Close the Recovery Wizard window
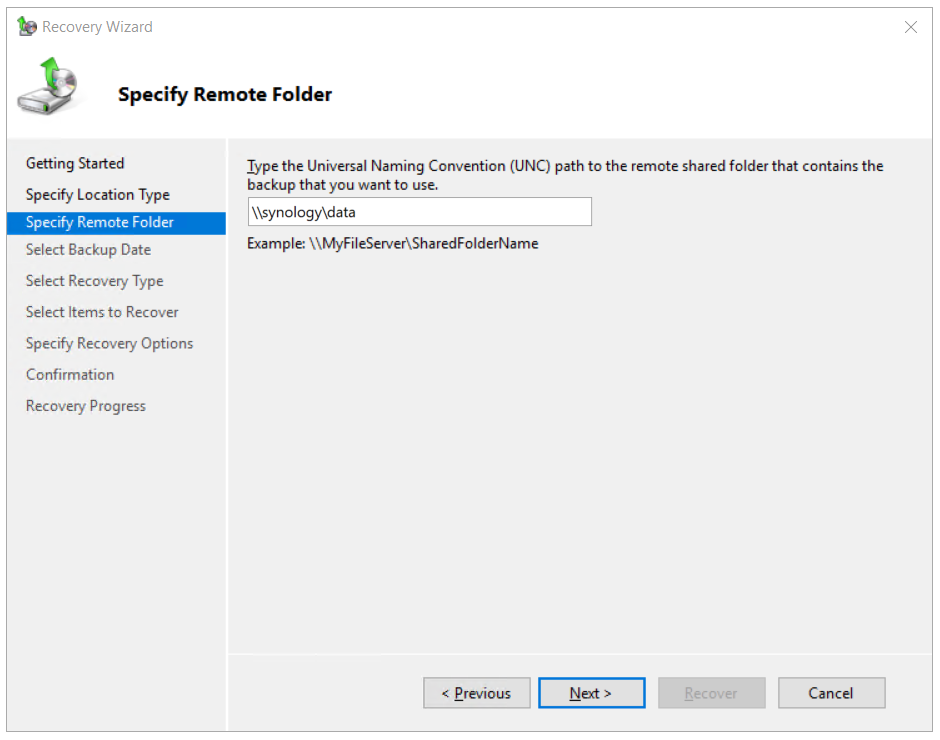The width and height of the screenshot is (940, 740). click(910, 27)
